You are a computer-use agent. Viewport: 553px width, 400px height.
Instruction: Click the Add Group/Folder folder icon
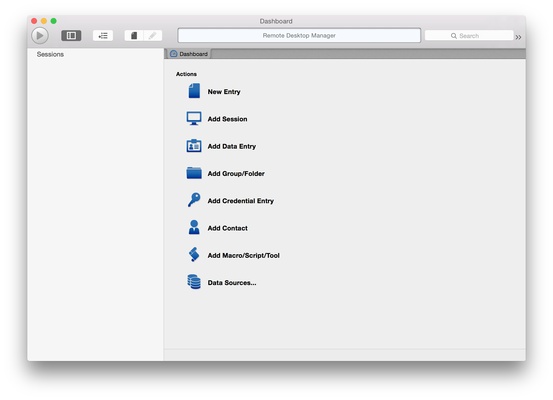coord(194,173)
